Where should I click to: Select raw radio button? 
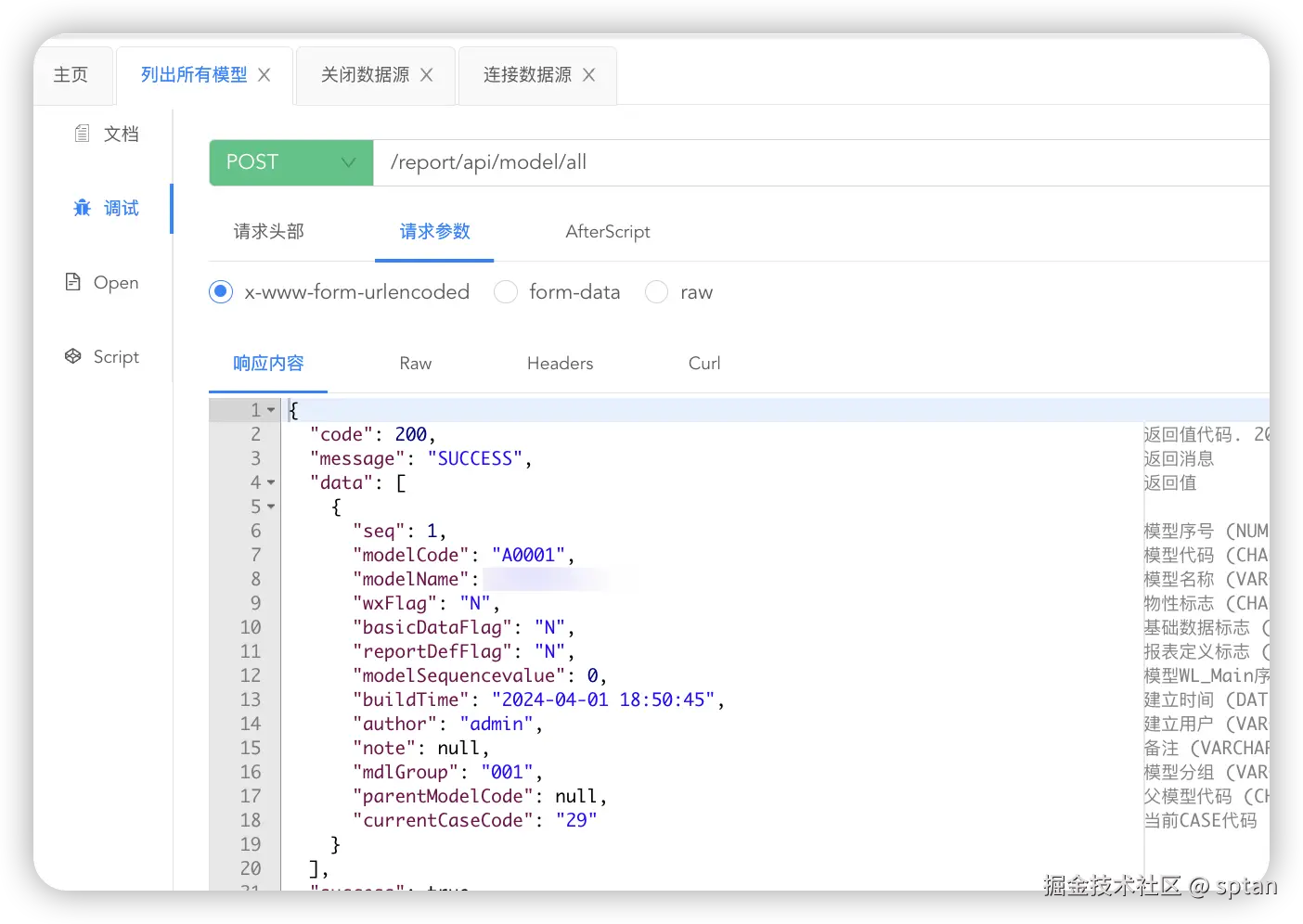[656, 292]
